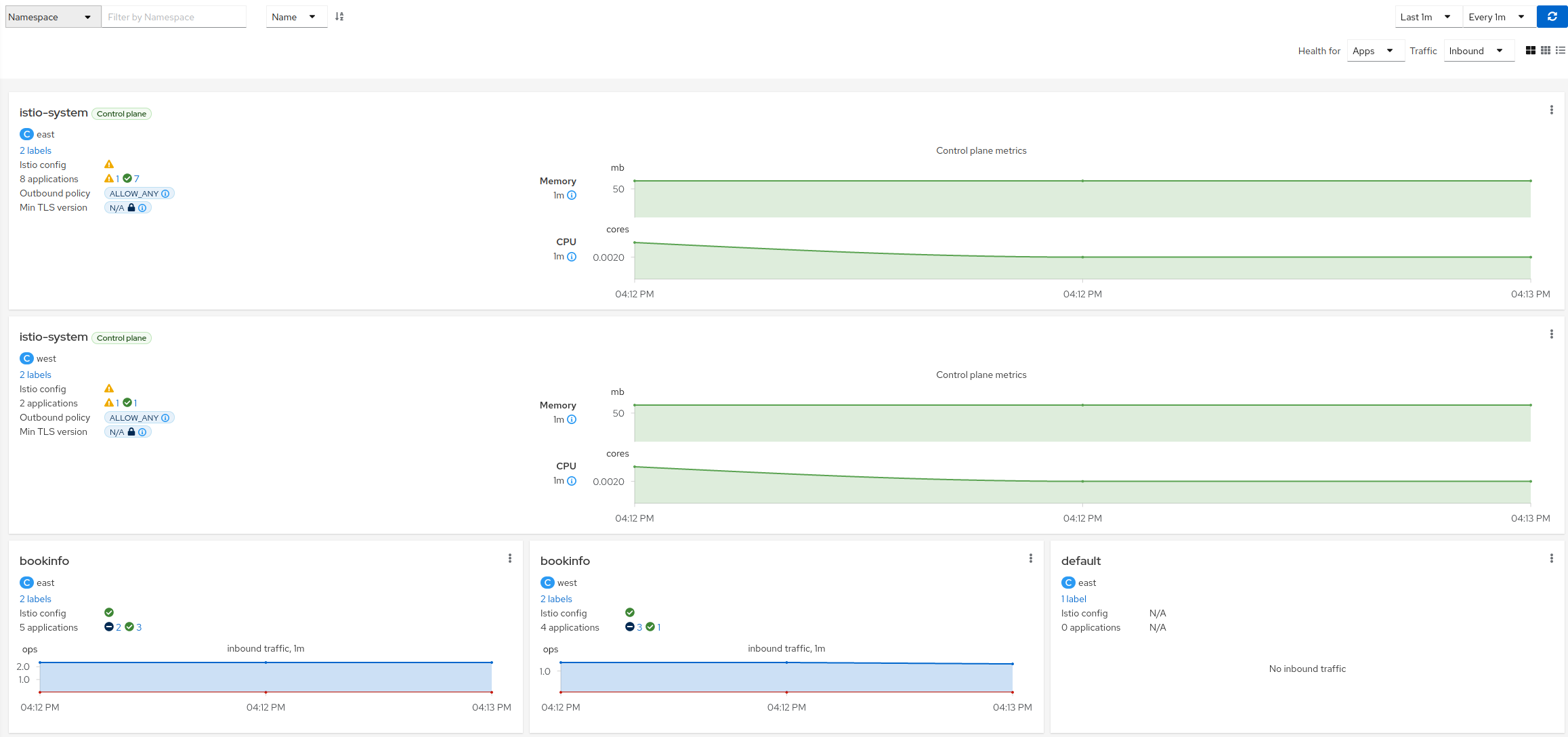
Task: Open the Traffic Inbound dropdown
Action: click(1479, 50)
